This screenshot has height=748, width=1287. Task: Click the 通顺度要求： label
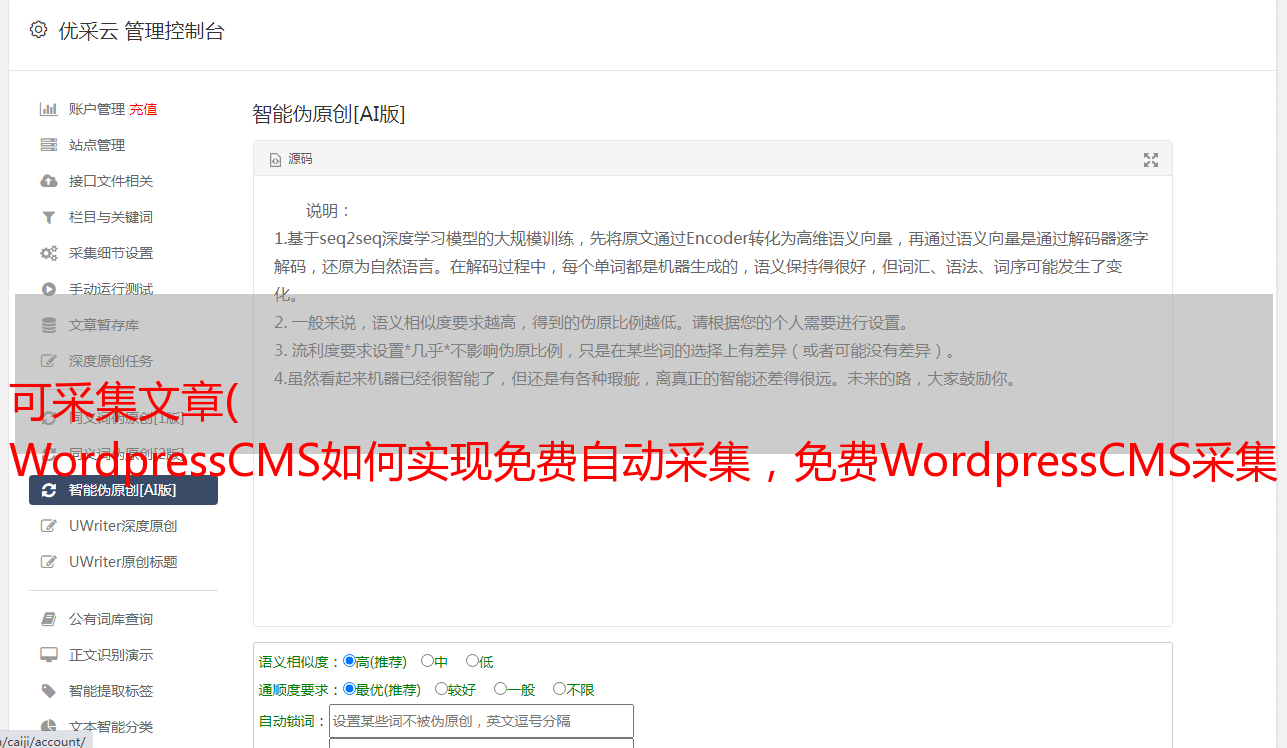click(300, 690)
